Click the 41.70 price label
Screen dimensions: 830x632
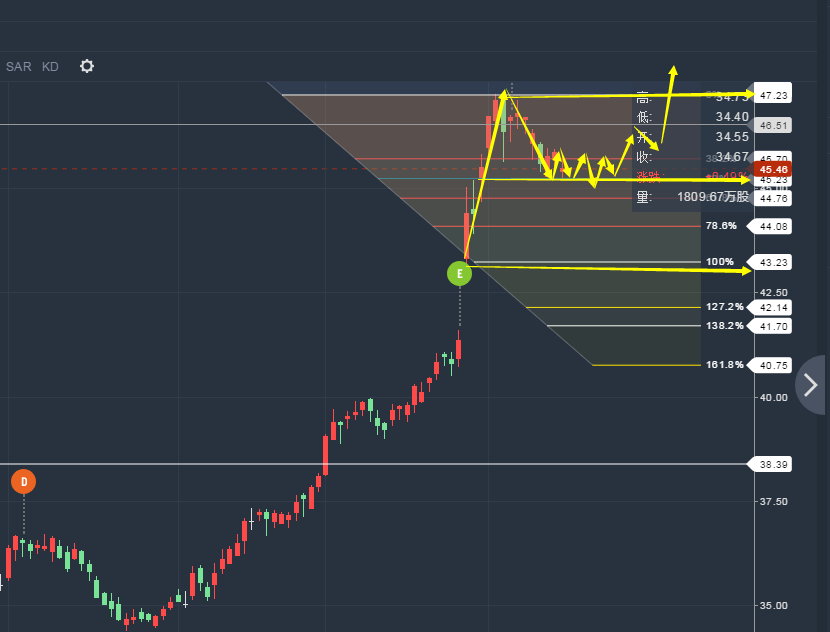773,327
